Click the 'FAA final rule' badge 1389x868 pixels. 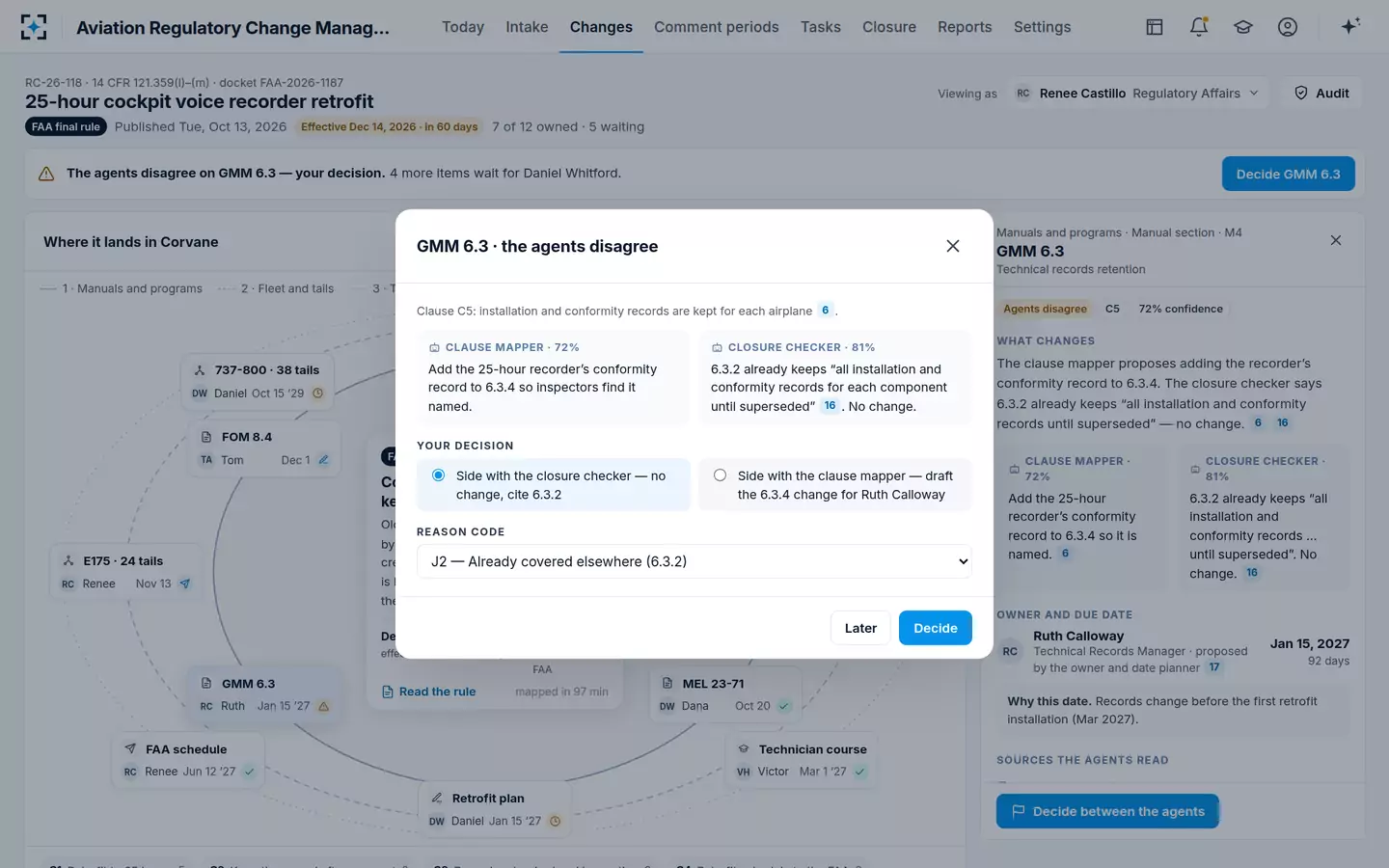coord(66,126)
